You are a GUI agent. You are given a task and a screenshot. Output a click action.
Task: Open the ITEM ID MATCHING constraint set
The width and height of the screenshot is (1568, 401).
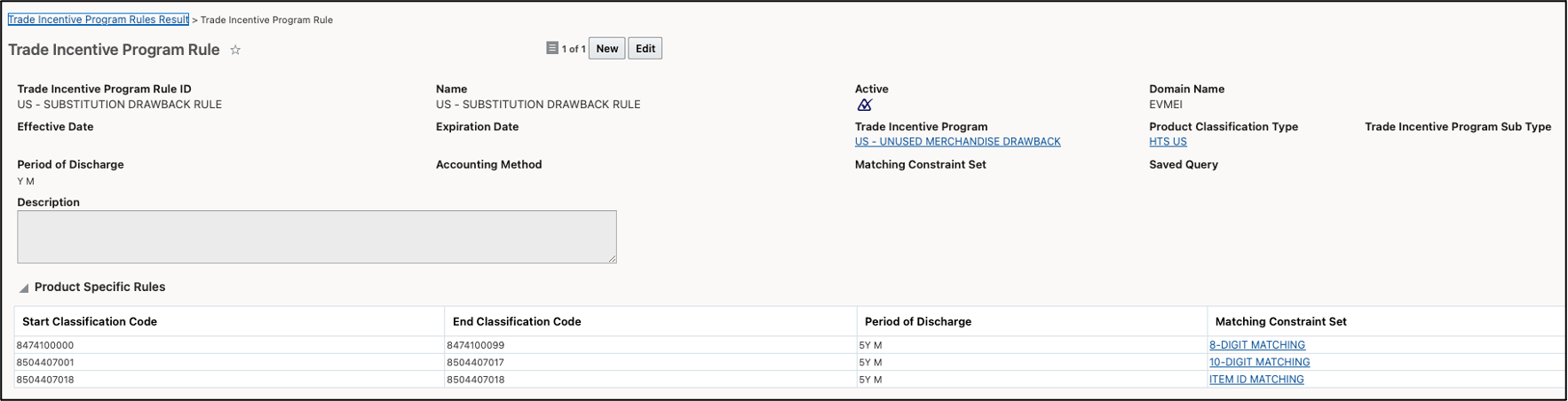point(1256,380)
